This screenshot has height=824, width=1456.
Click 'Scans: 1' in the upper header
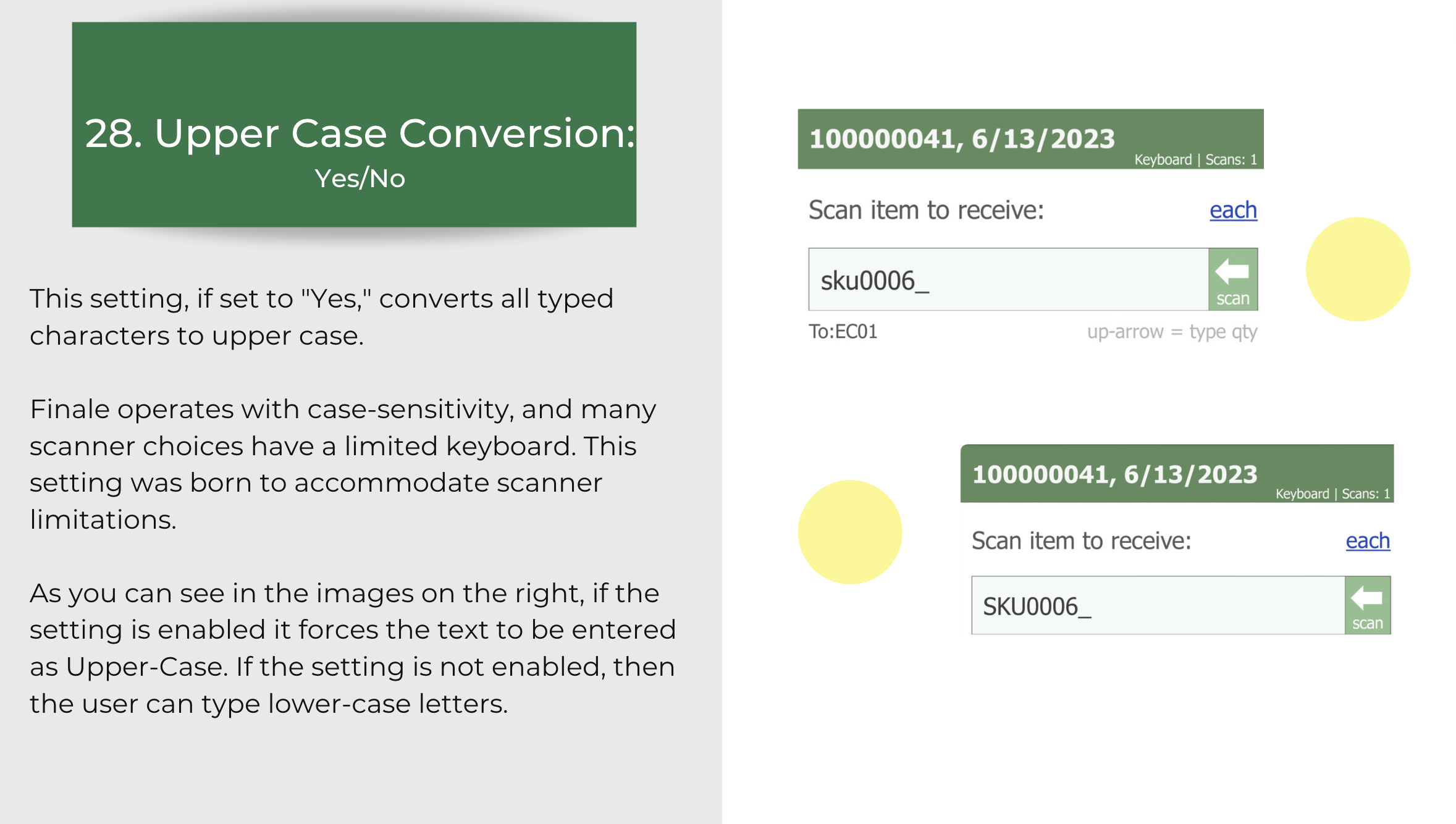click(1231, 159)
